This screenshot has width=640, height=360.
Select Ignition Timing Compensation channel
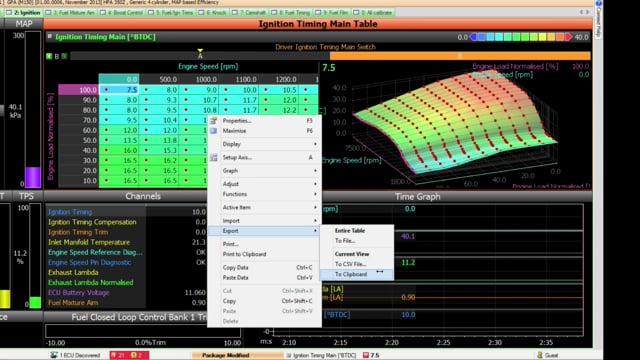tap(127, 222)
